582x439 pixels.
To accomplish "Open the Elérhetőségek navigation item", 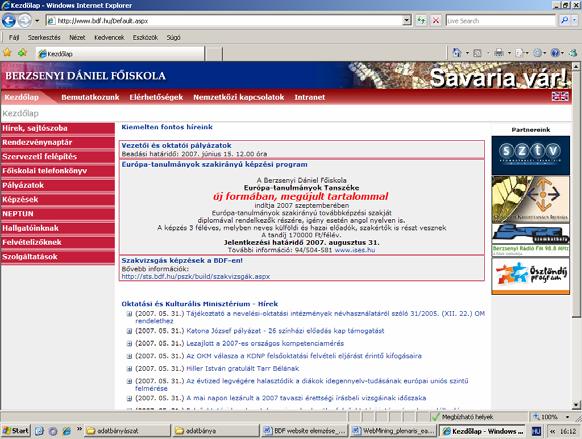I will click(156, 97).
